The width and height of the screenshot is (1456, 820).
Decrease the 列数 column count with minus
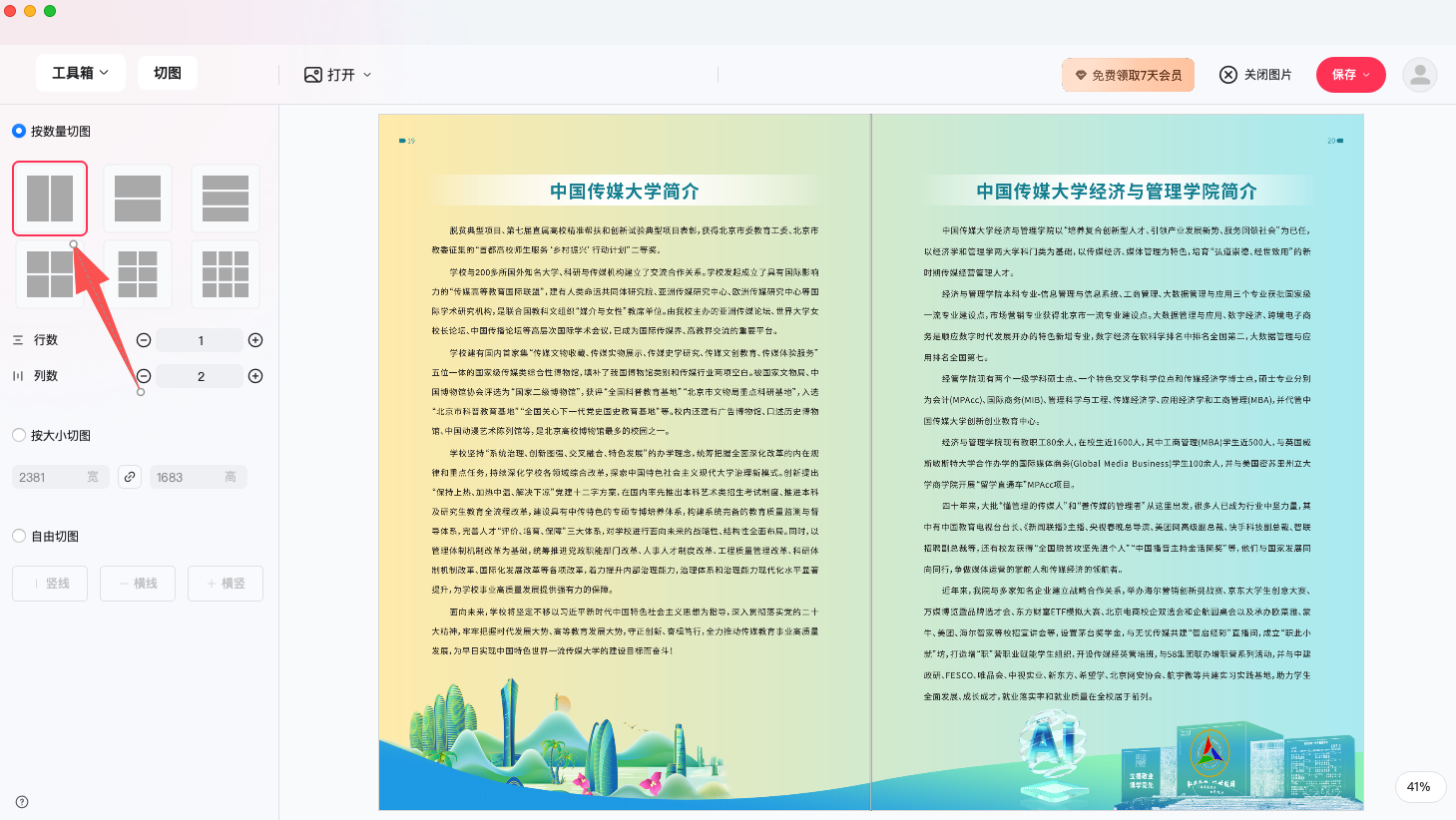(144, 376)
